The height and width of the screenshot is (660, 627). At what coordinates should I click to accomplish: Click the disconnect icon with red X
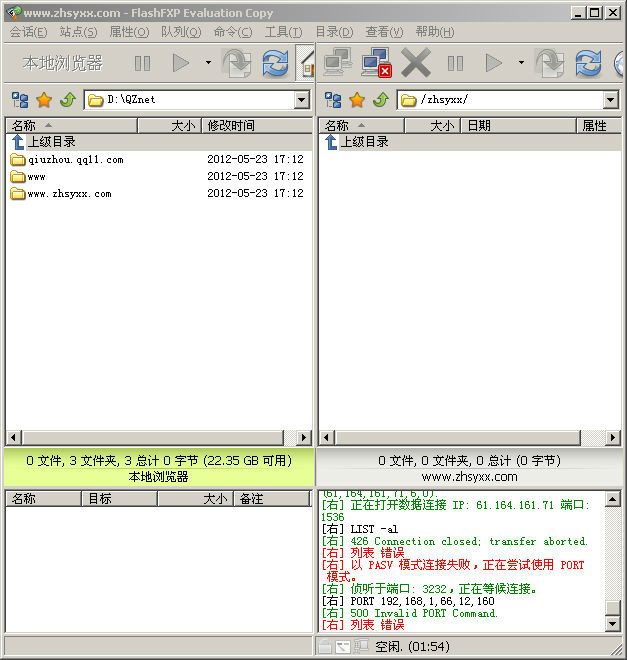point(376,63)
